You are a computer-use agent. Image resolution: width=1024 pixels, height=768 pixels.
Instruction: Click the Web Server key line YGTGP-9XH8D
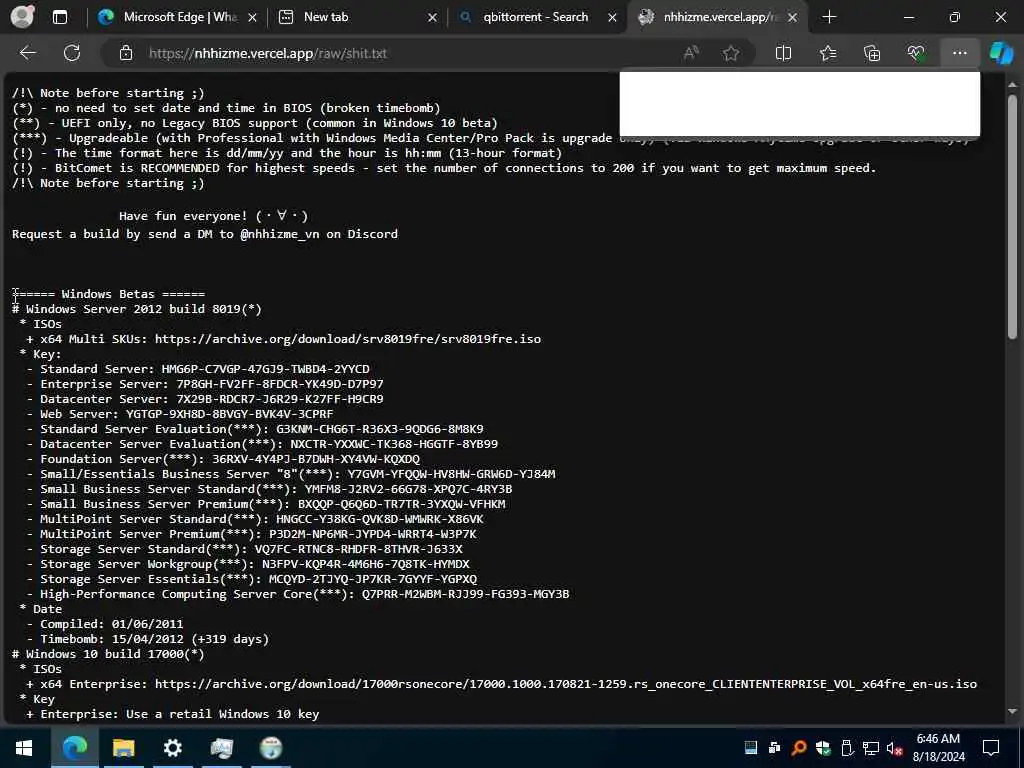180,414
